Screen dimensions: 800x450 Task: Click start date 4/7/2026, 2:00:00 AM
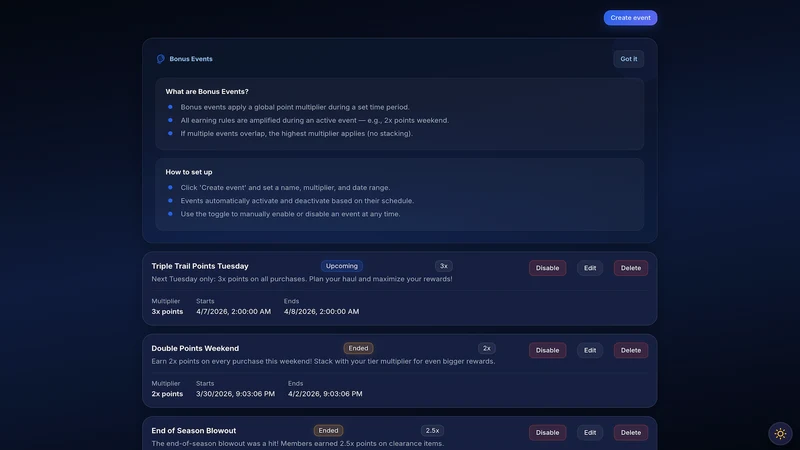point(234,312)
